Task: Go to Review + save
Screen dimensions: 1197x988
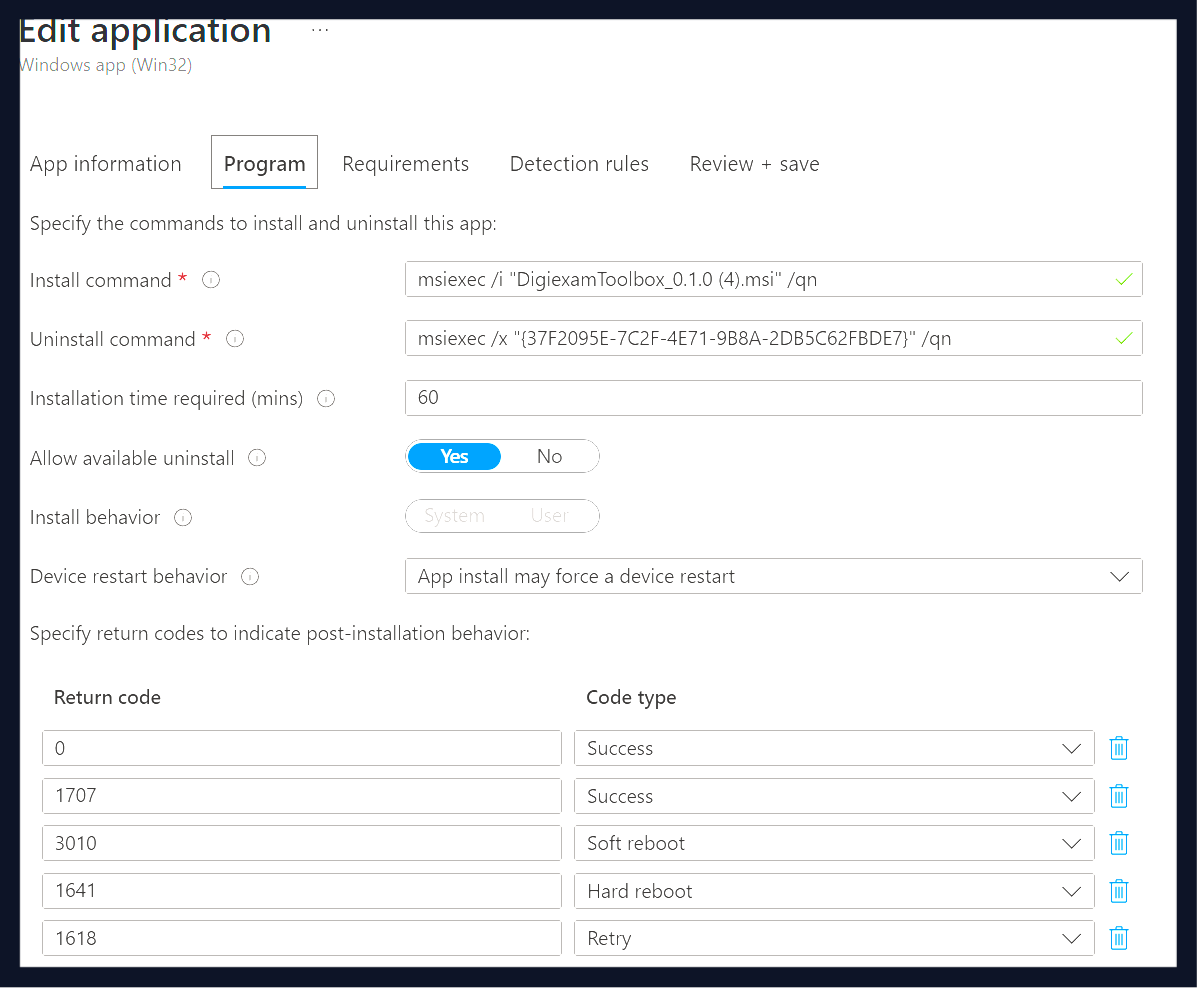Action: click(x=754, y=163)
